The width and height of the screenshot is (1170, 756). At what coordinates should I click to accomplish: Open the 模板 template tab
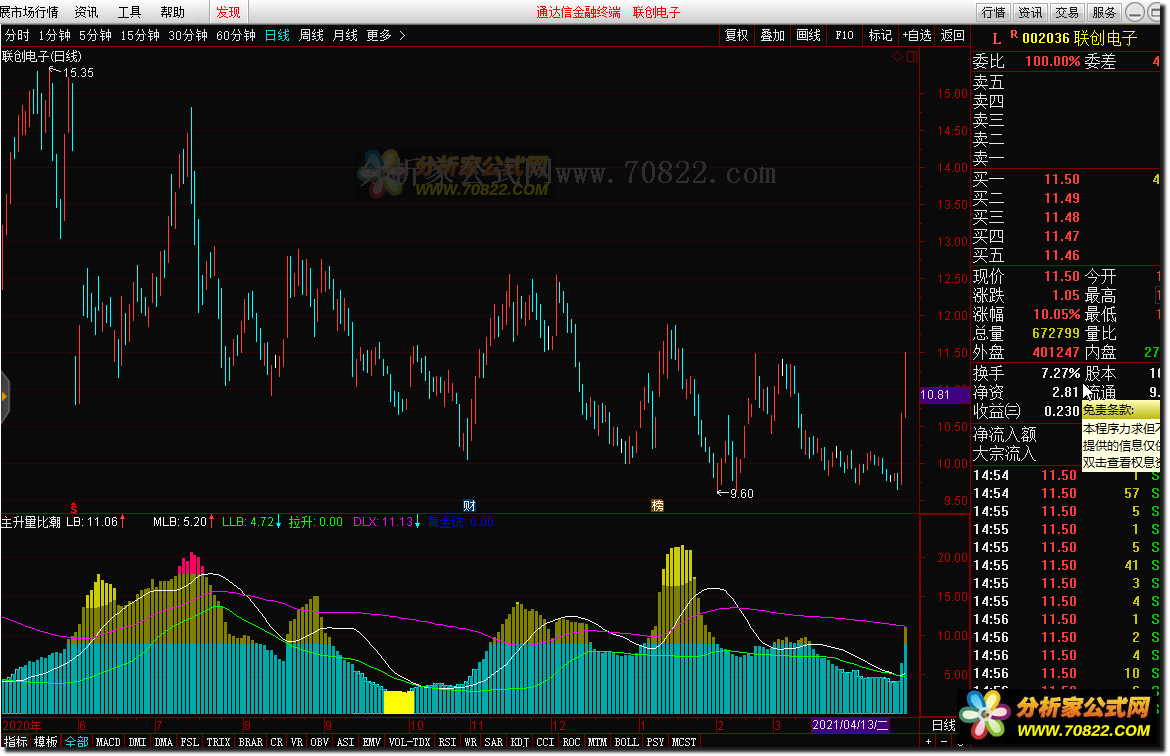46,742
